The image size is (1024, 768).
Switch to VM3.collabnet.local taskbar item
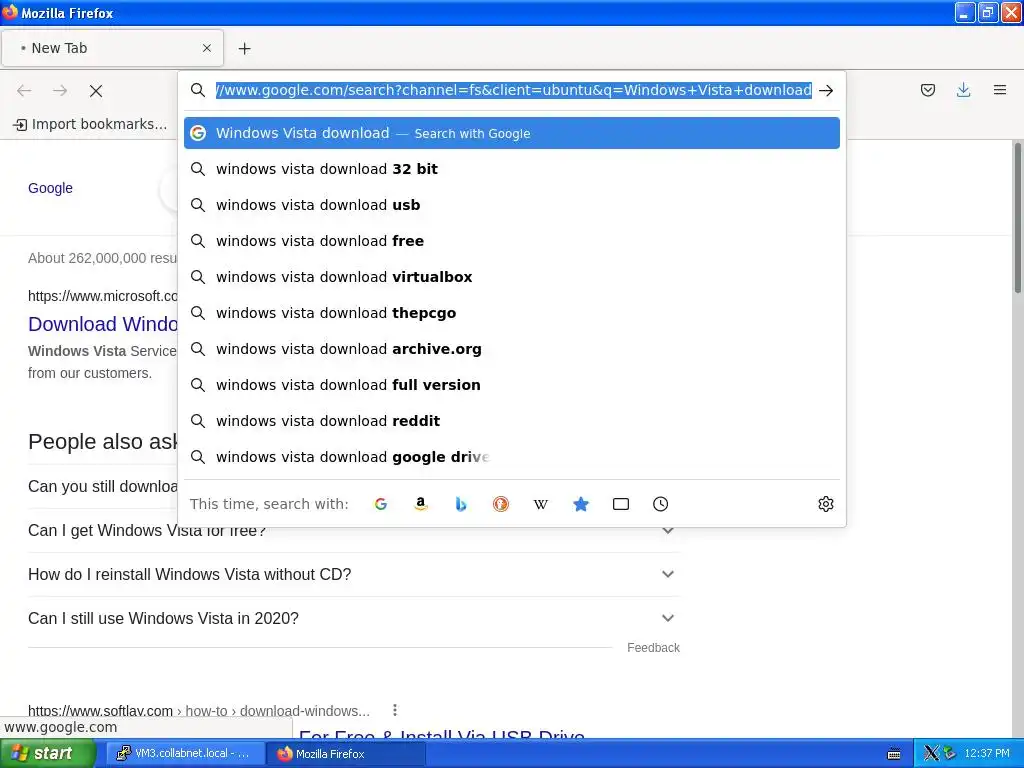pyautogui.click(x=184, y=754)
